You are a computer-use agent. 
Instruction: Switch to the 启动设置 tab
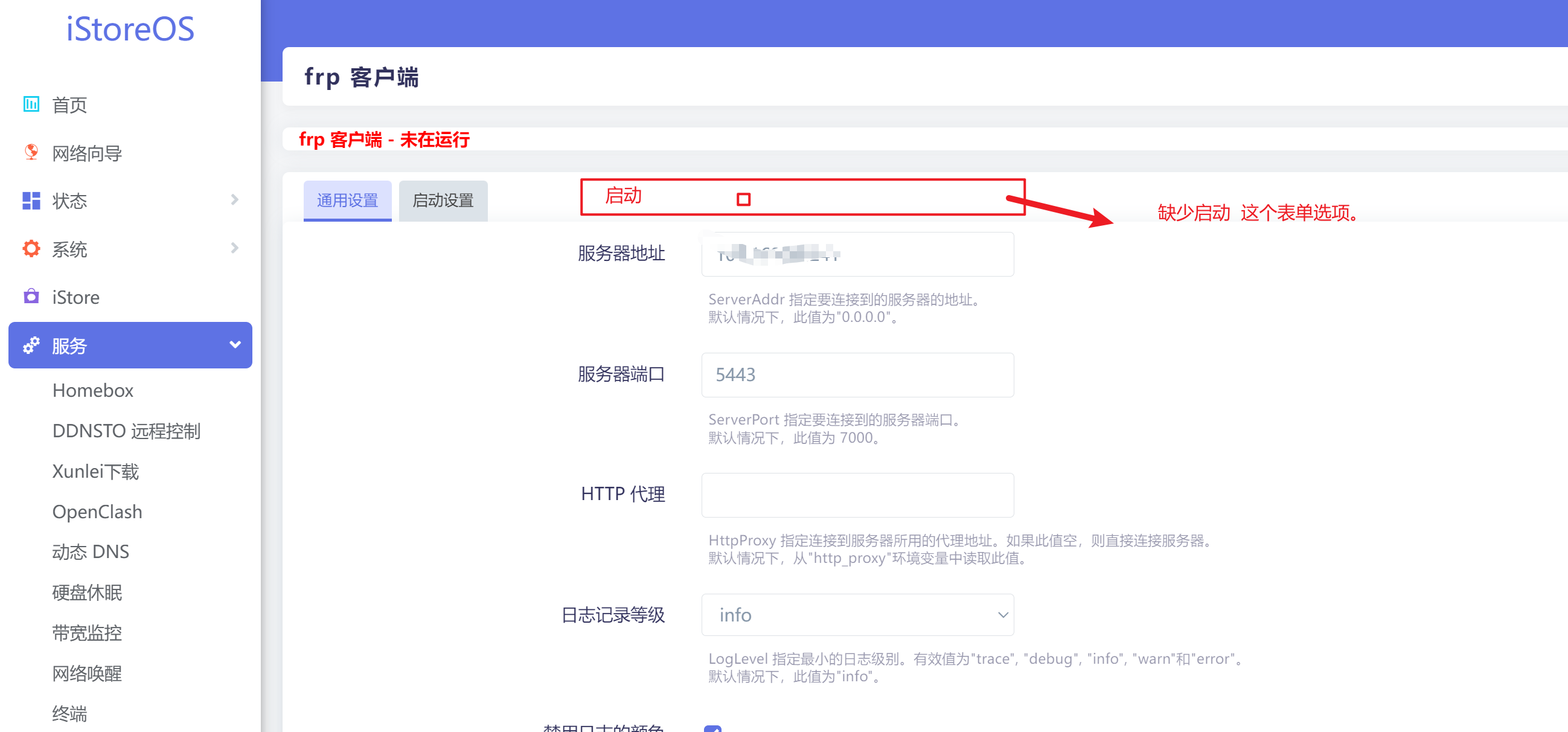(x=443, y=201)
